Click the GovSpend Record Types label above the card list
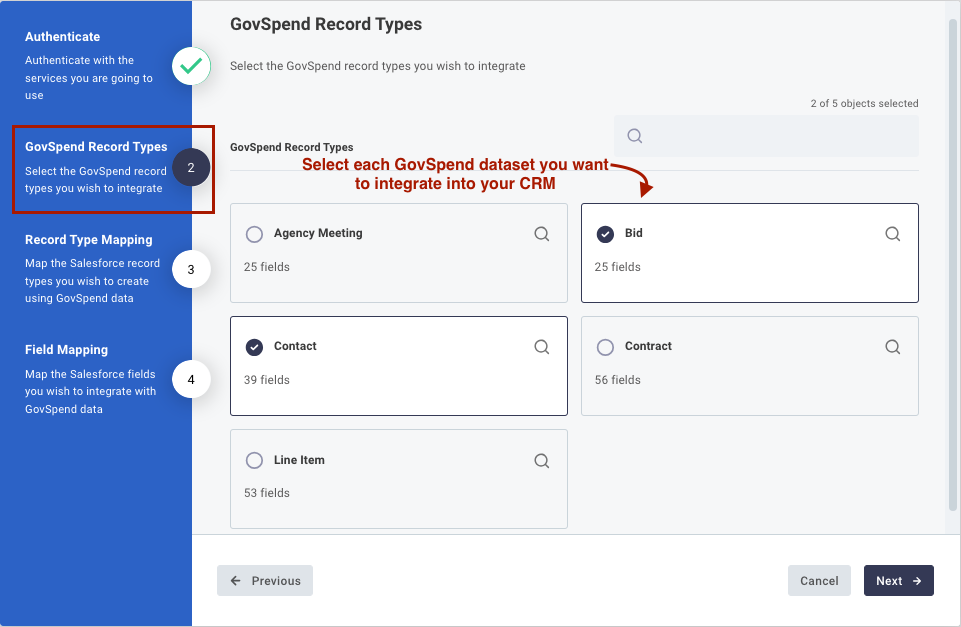The height and width of the screenshot is (627, 961). point(292,147)
